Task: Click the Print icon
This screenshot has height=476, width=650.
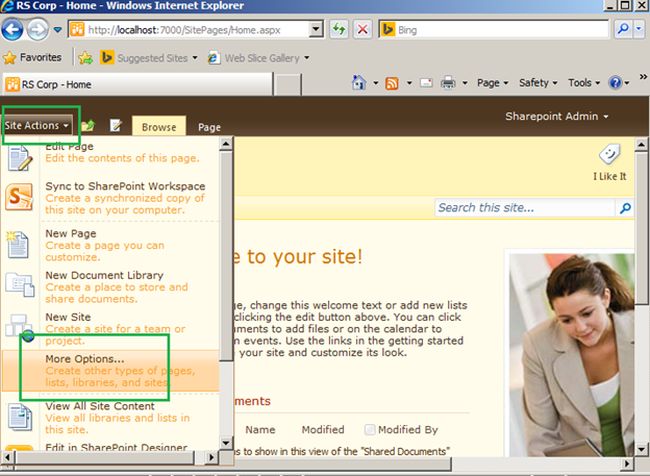Action: click(448, 83)
